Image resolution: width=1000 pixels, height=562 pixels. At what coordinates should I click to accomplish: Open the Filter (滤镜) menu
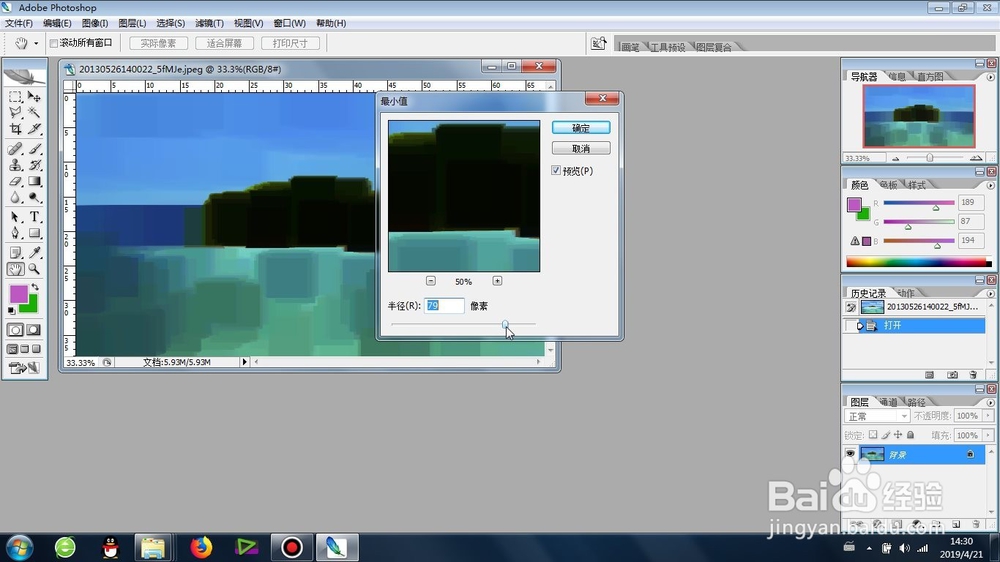coord(209,23)
